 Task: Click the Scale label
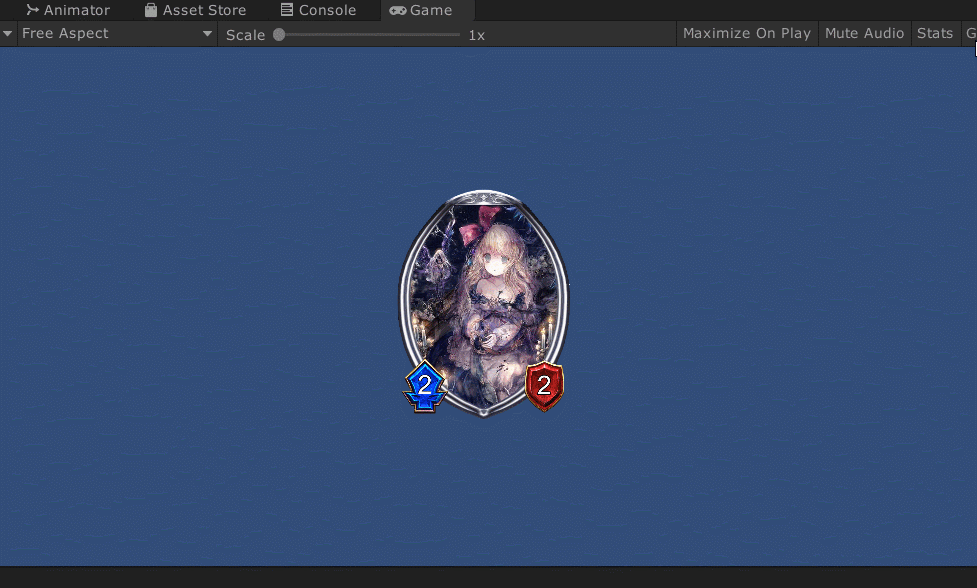[x=245, y=36]
